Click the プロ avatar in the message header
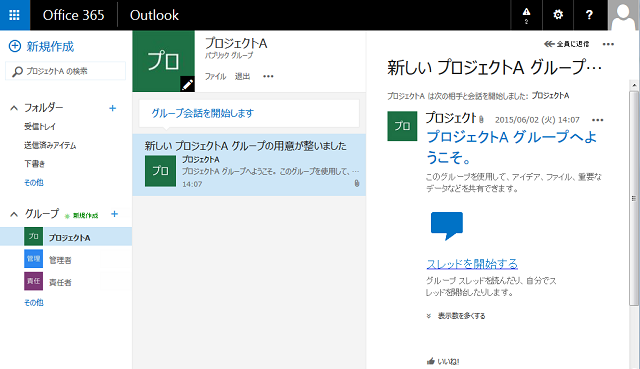 coord(402,126)
